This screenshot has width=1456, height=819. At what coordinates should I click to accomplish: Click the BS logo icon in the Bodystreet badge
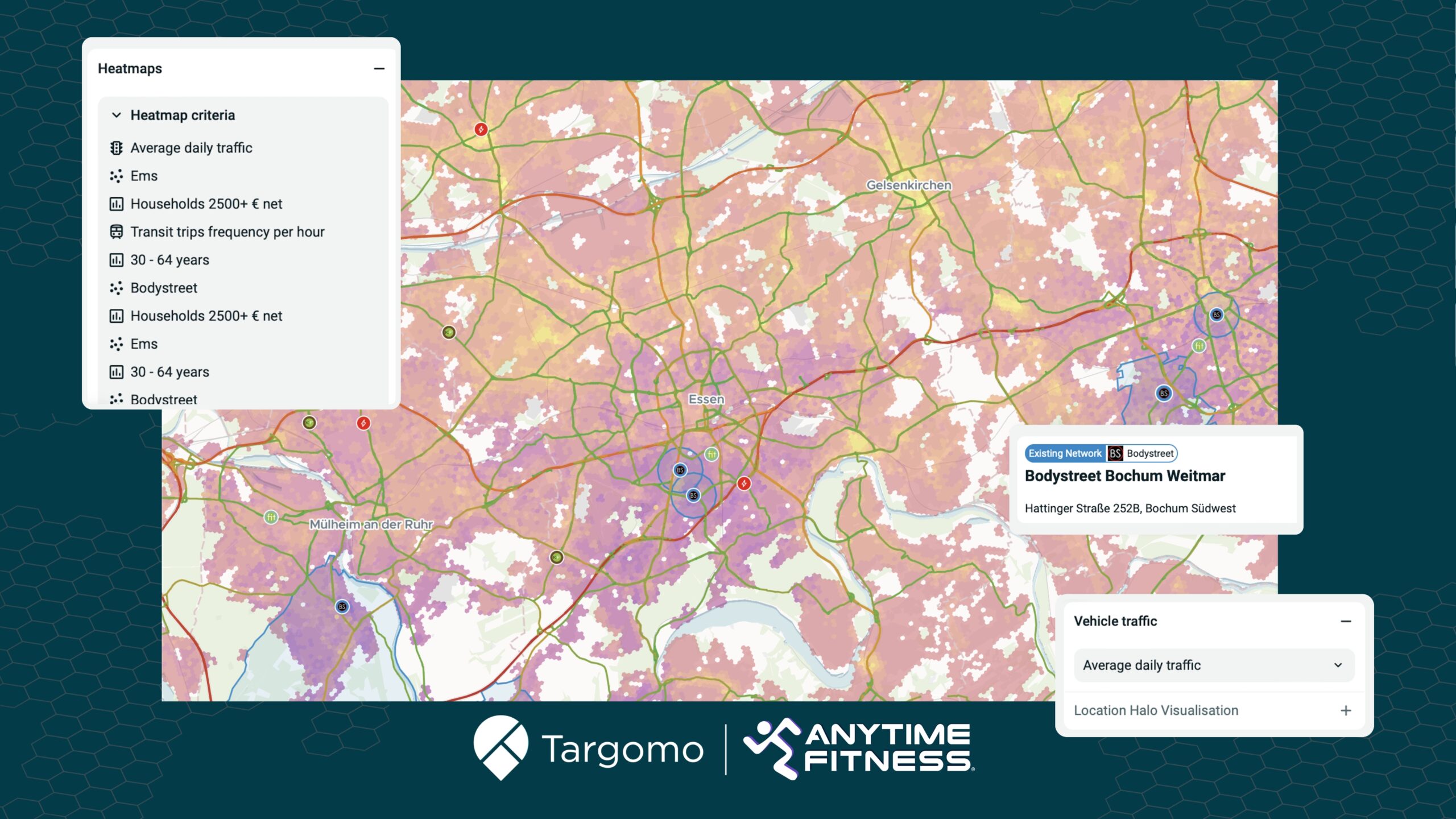pos(1115,453)
